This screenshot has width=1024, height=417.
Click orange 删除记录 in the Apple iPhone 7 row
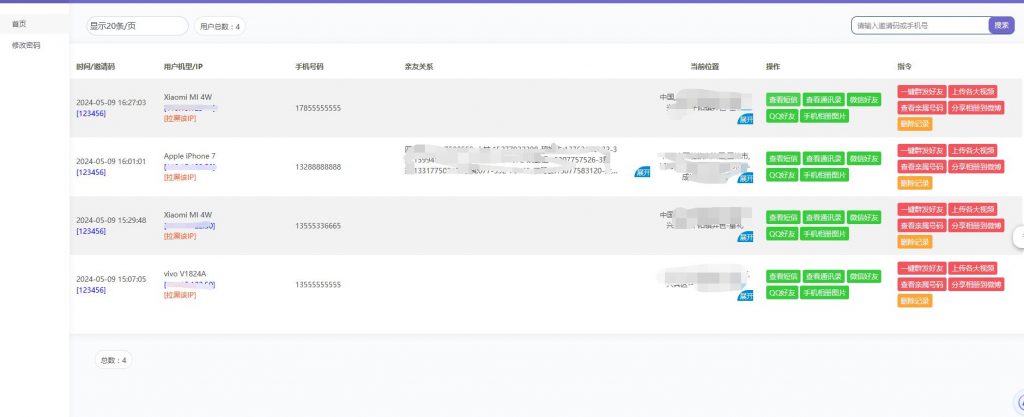click(x=914, y=183)
